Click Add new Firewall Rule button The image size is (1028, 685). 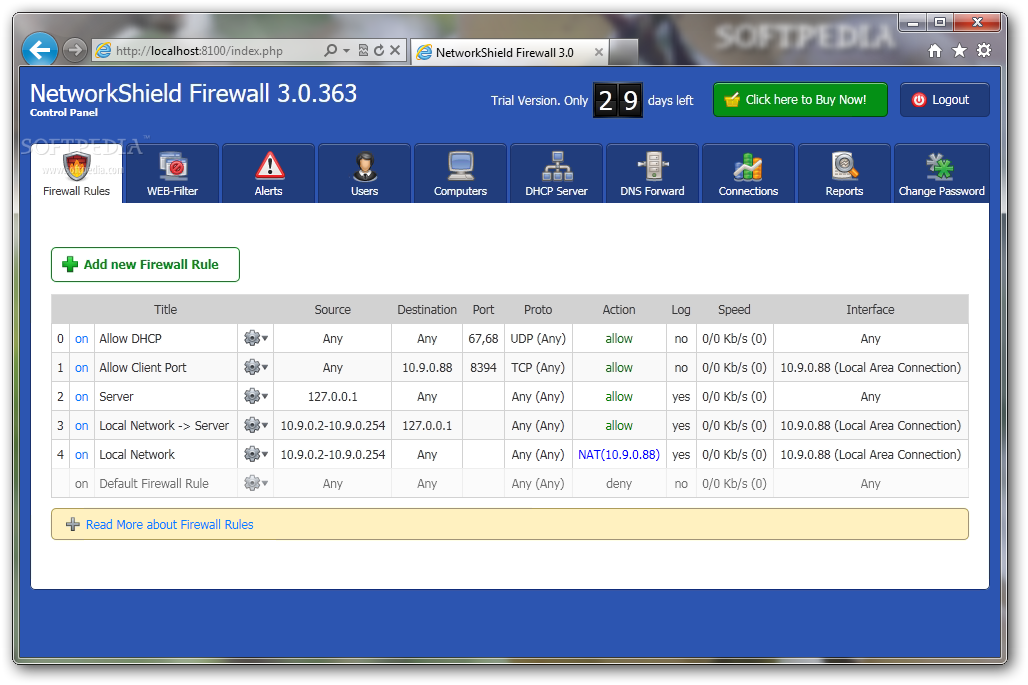[146, 264]
